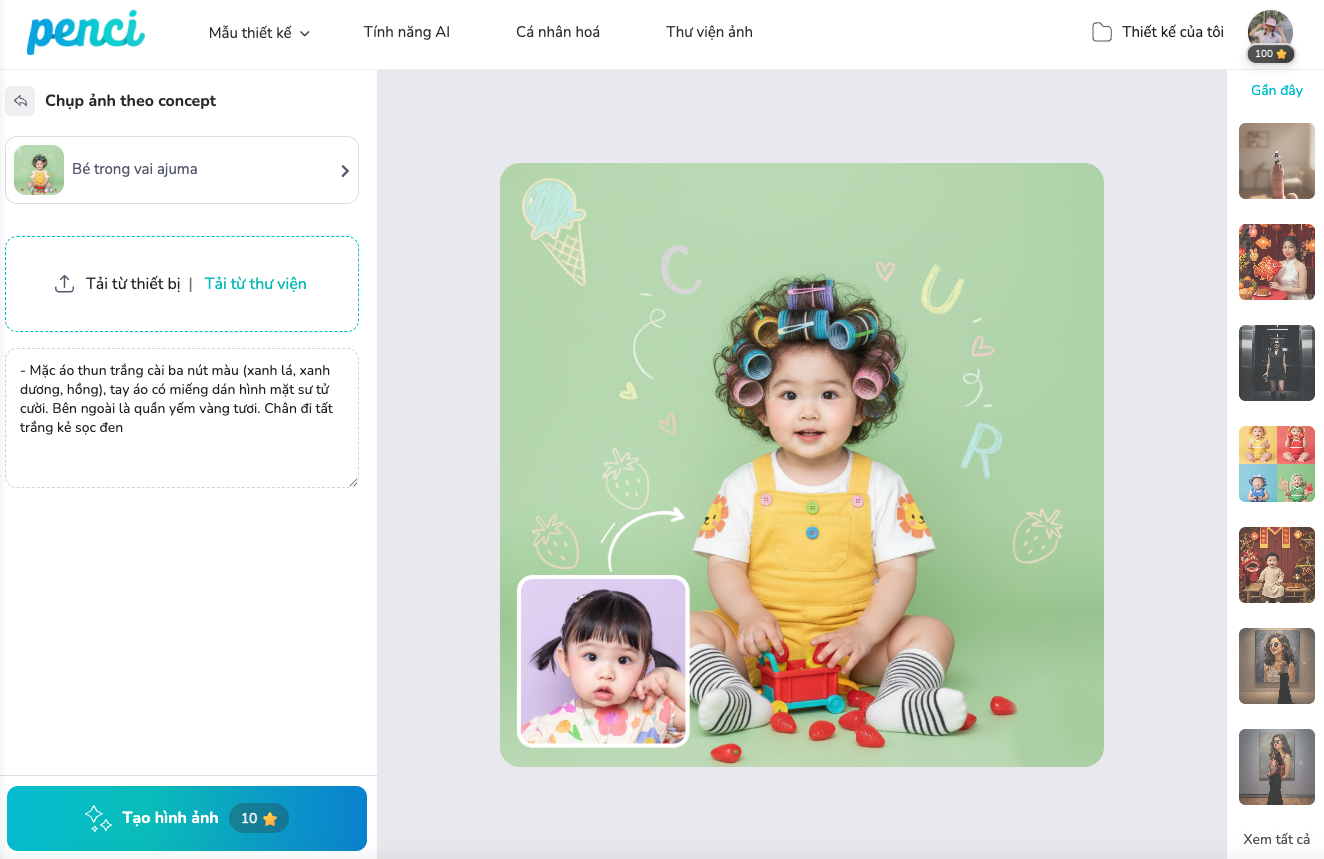Screen dimensions: 1324x859
Task: Open the four-color baby collage recent thumbnail
Action: coord(1277,464)
